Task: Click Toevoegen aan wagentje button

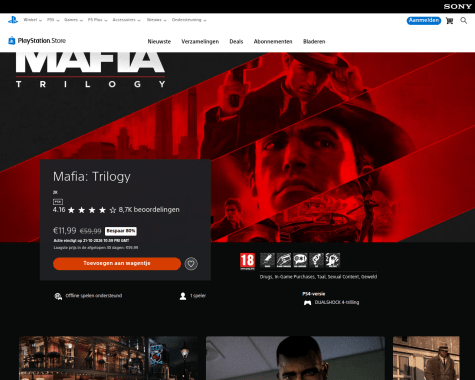Action: [x=117, y=263]
